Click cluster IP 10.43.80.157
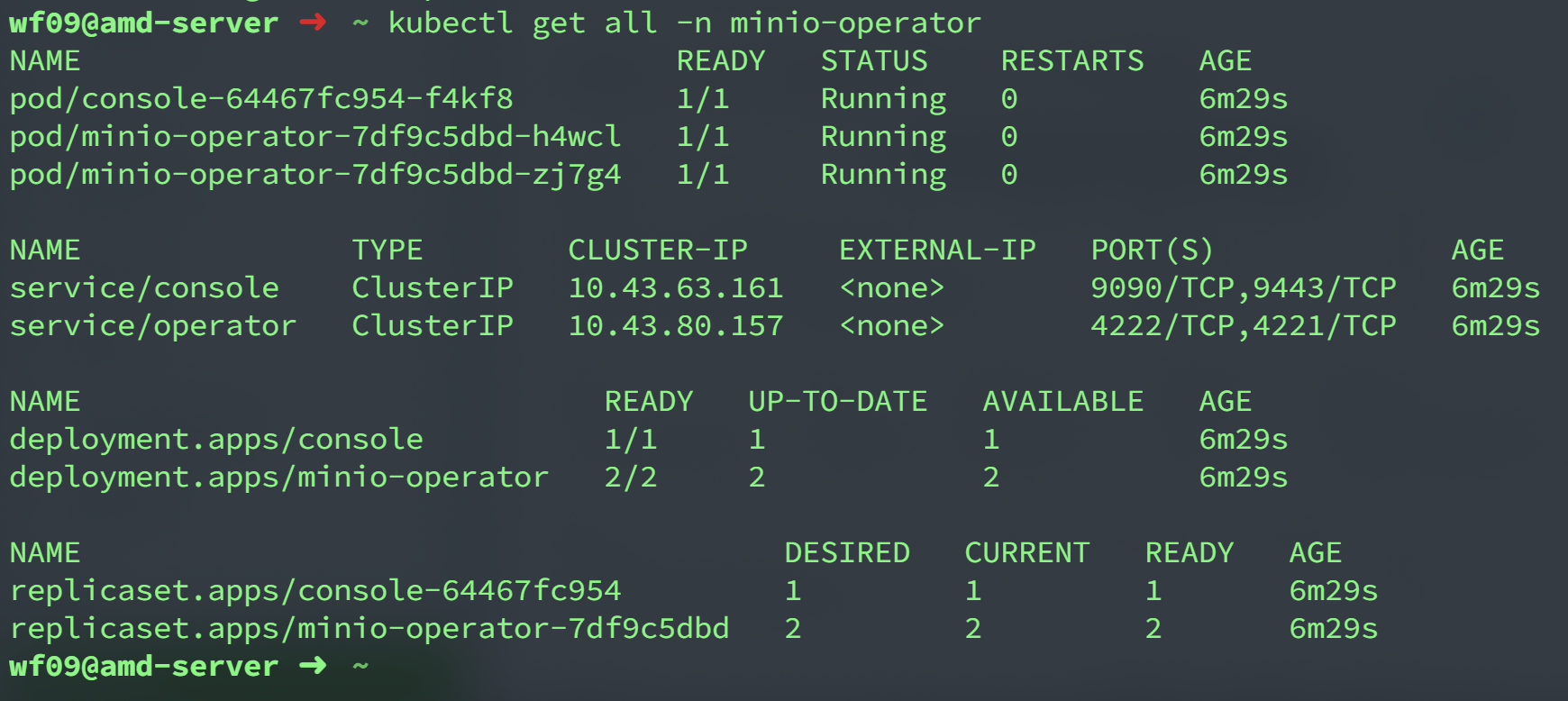The width and height of the screenshot is (1568, 701). coord(676,325)
